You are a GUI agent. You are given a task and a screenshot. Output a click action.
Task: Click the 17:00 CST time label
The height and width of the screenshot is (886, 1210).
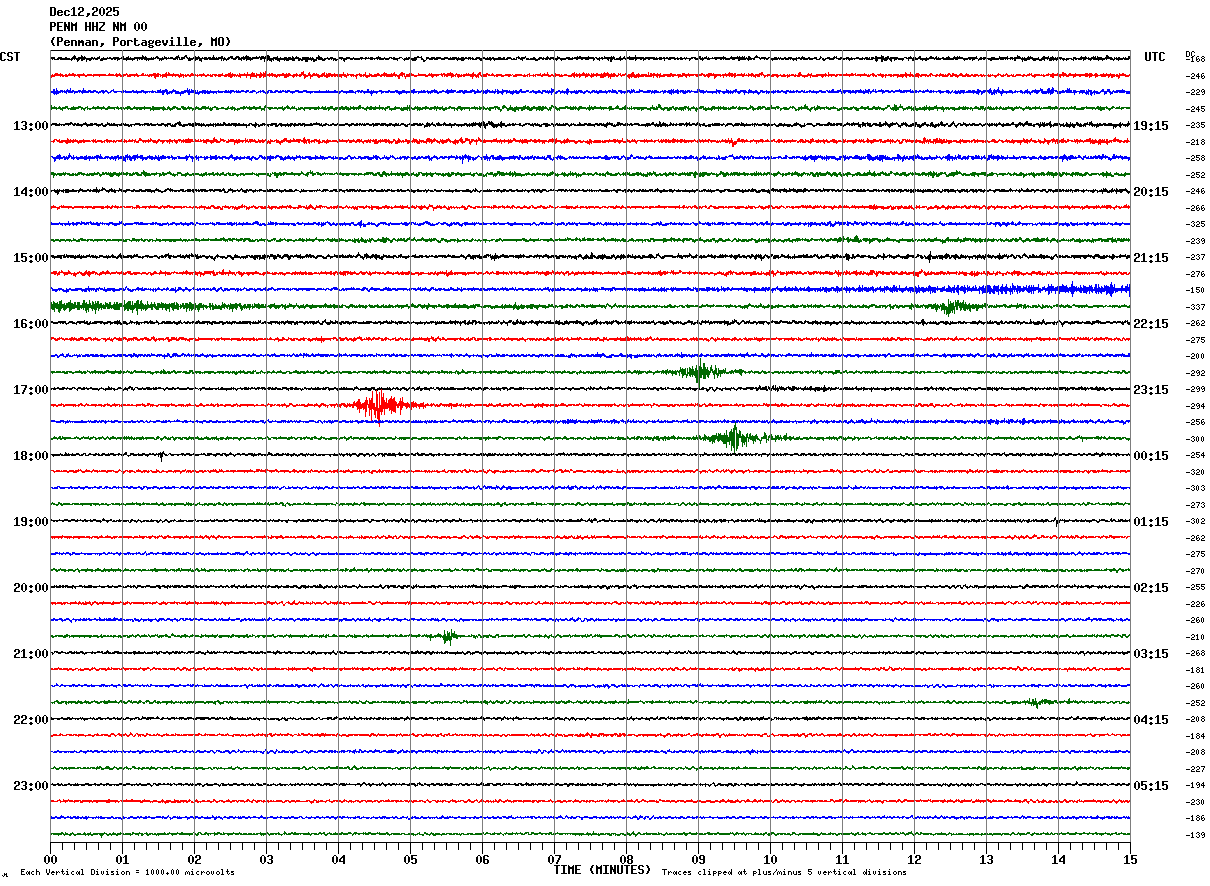coord(30,390)
